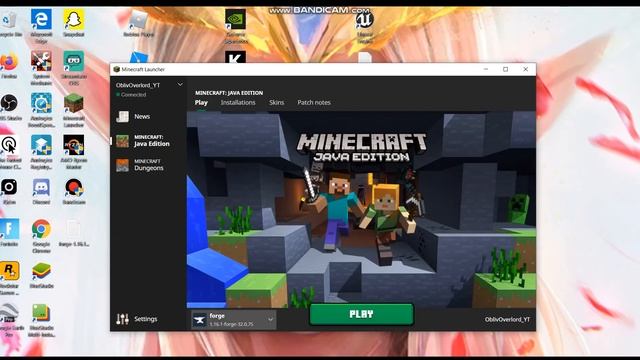Open launcher Settings

[137, 319]
